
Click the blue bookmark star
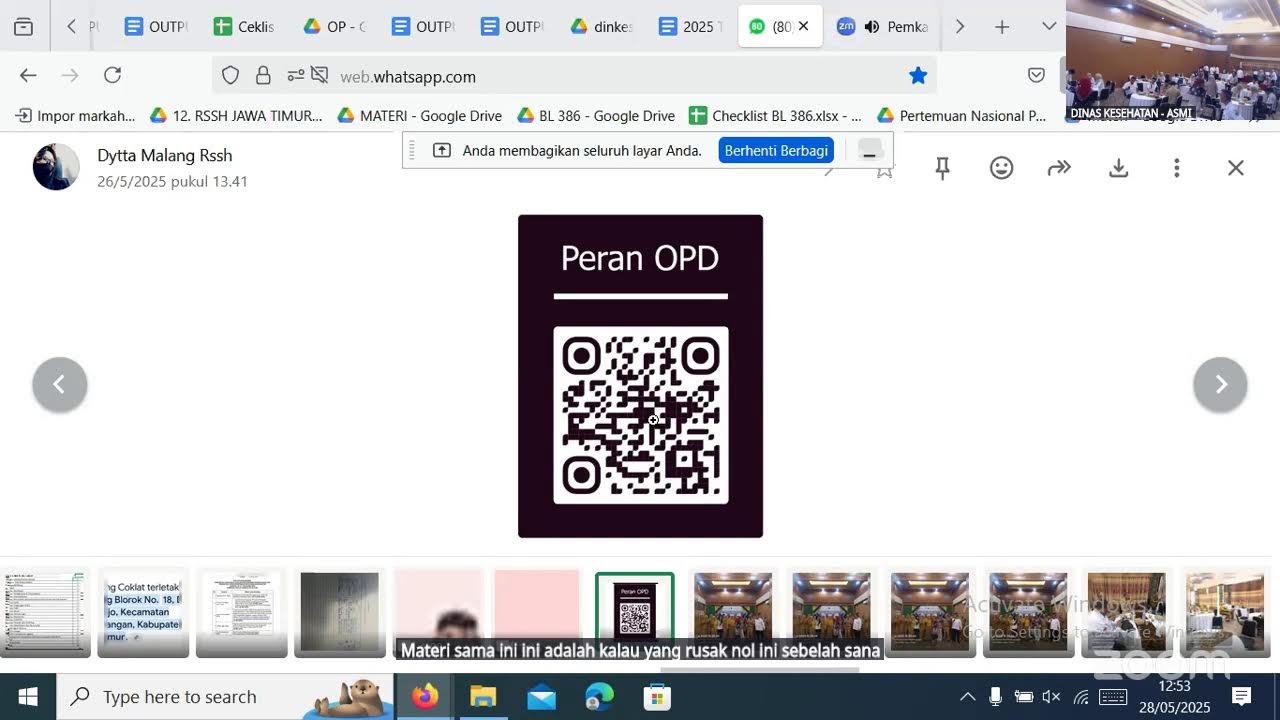coord(918,76)
